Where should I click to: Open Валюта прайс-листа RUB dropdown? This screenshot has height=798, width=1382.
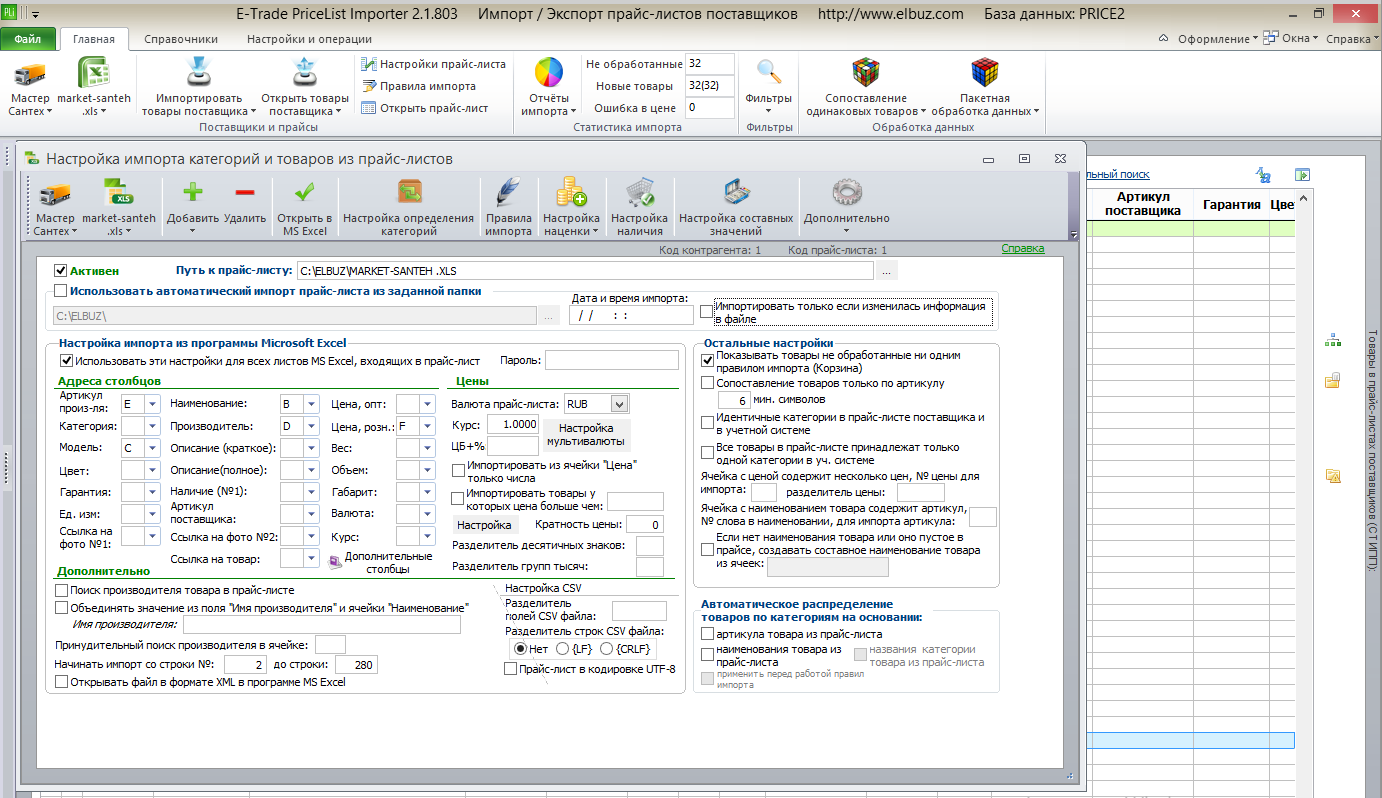tap(620, 404)
